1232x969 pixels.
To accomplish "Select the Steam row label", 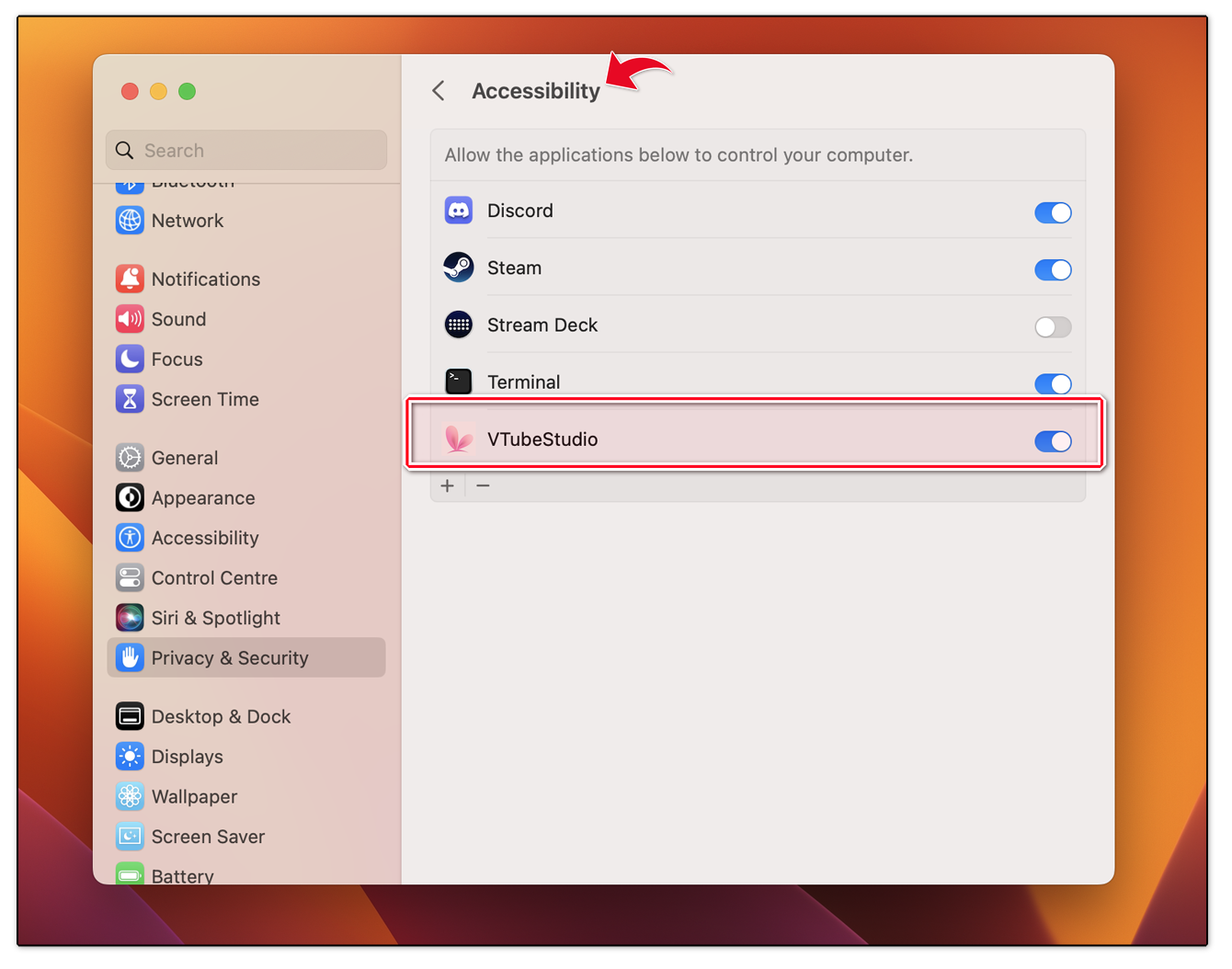I will click(514, 268).
